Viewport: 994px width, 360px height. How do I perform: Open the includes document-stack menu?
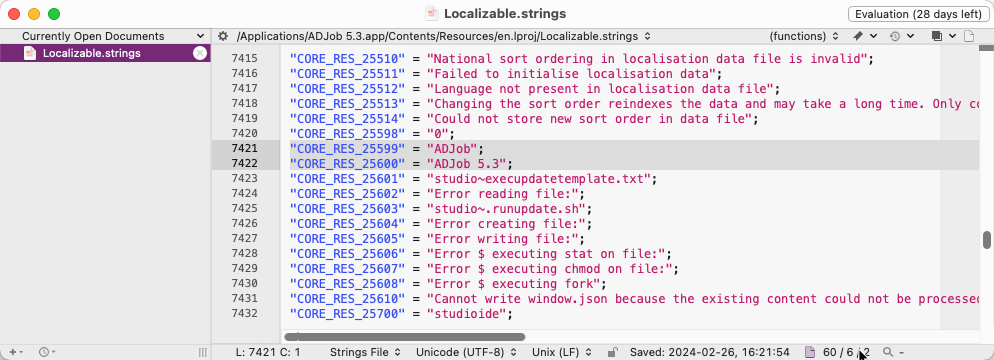click(x=943, y=36)
